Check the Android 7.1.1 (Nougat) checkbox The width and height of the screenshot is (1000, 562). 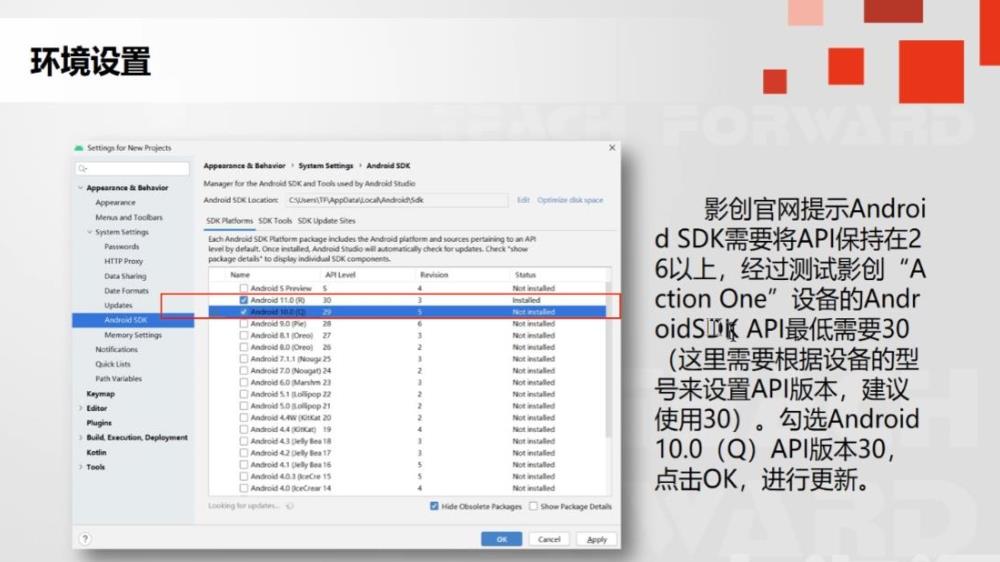[244, 359]
